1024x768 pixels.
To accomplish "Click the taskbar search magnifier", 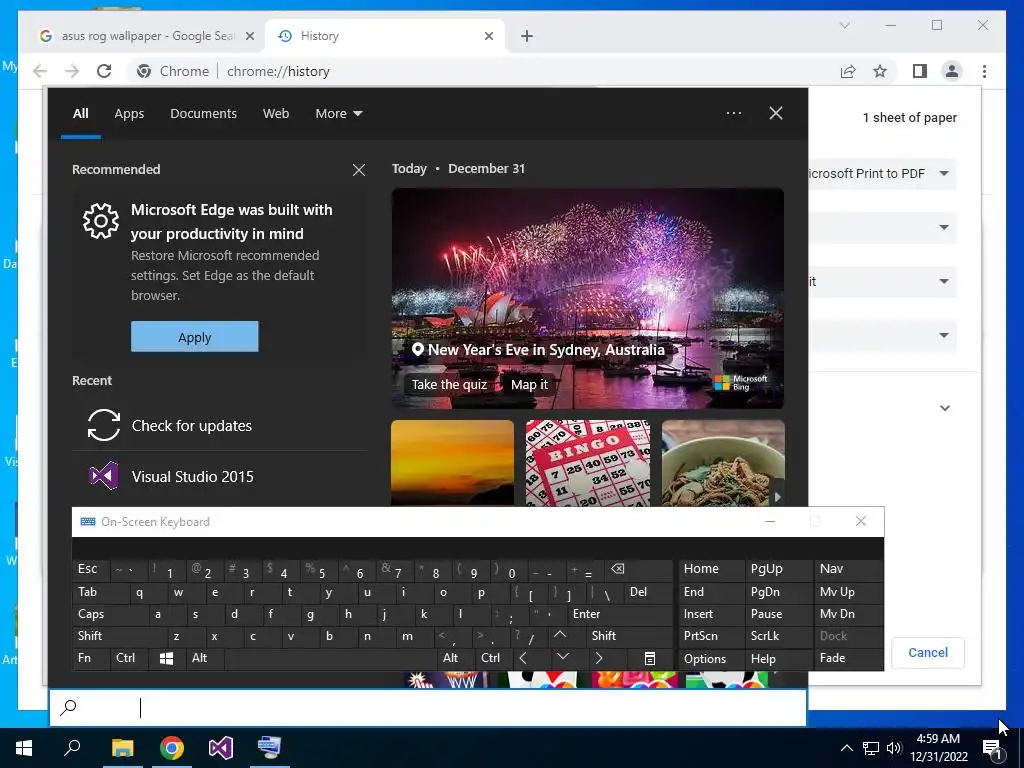I will 72,748.
